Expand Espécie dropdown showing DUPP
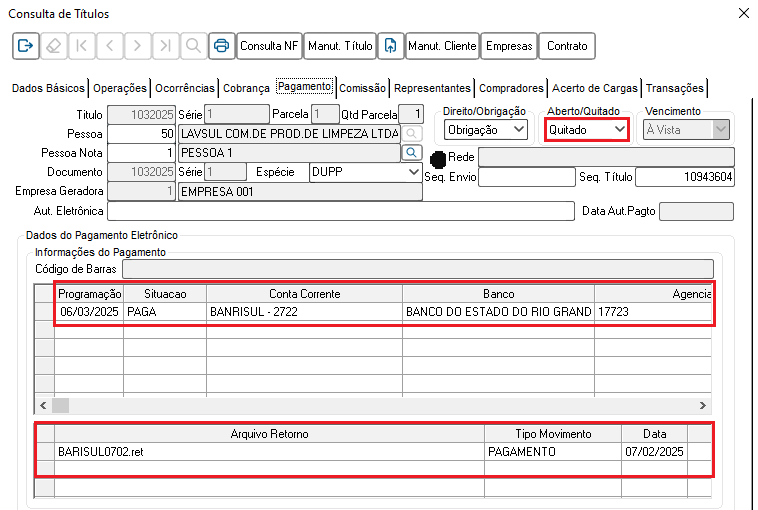Screen dimensions: 758x510 [x=364, y=172]
